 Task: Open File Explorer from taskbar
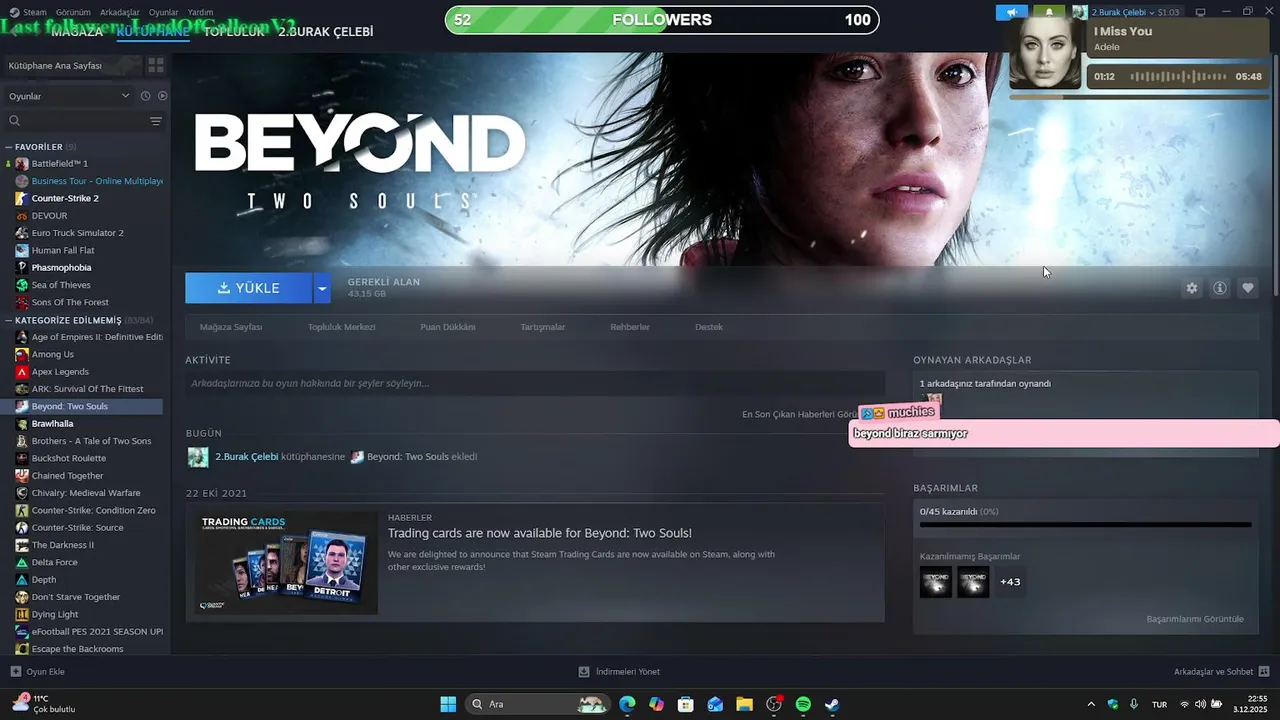(744, 704)
